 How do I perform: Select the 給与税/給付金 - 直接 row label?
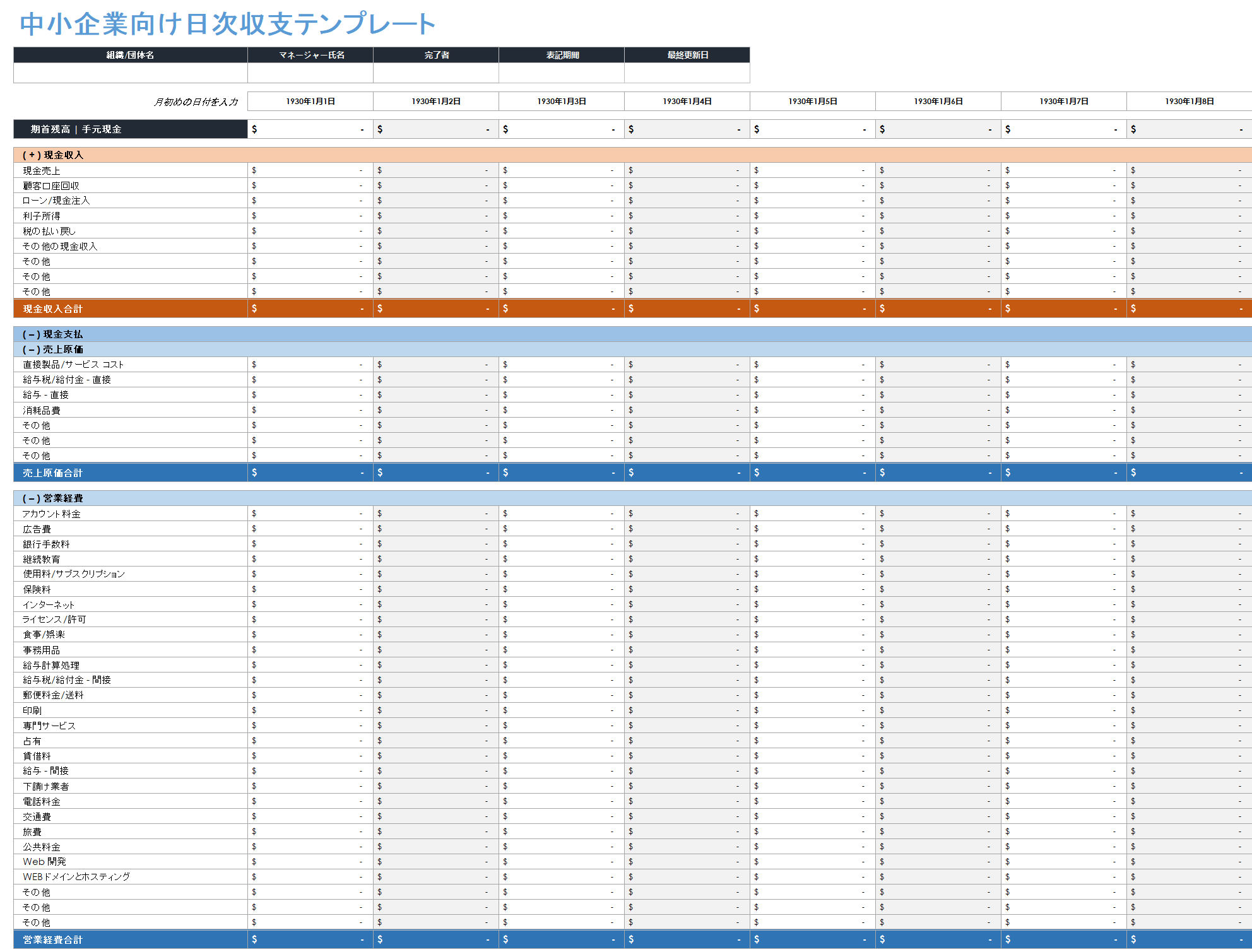(x=131, y=380)
